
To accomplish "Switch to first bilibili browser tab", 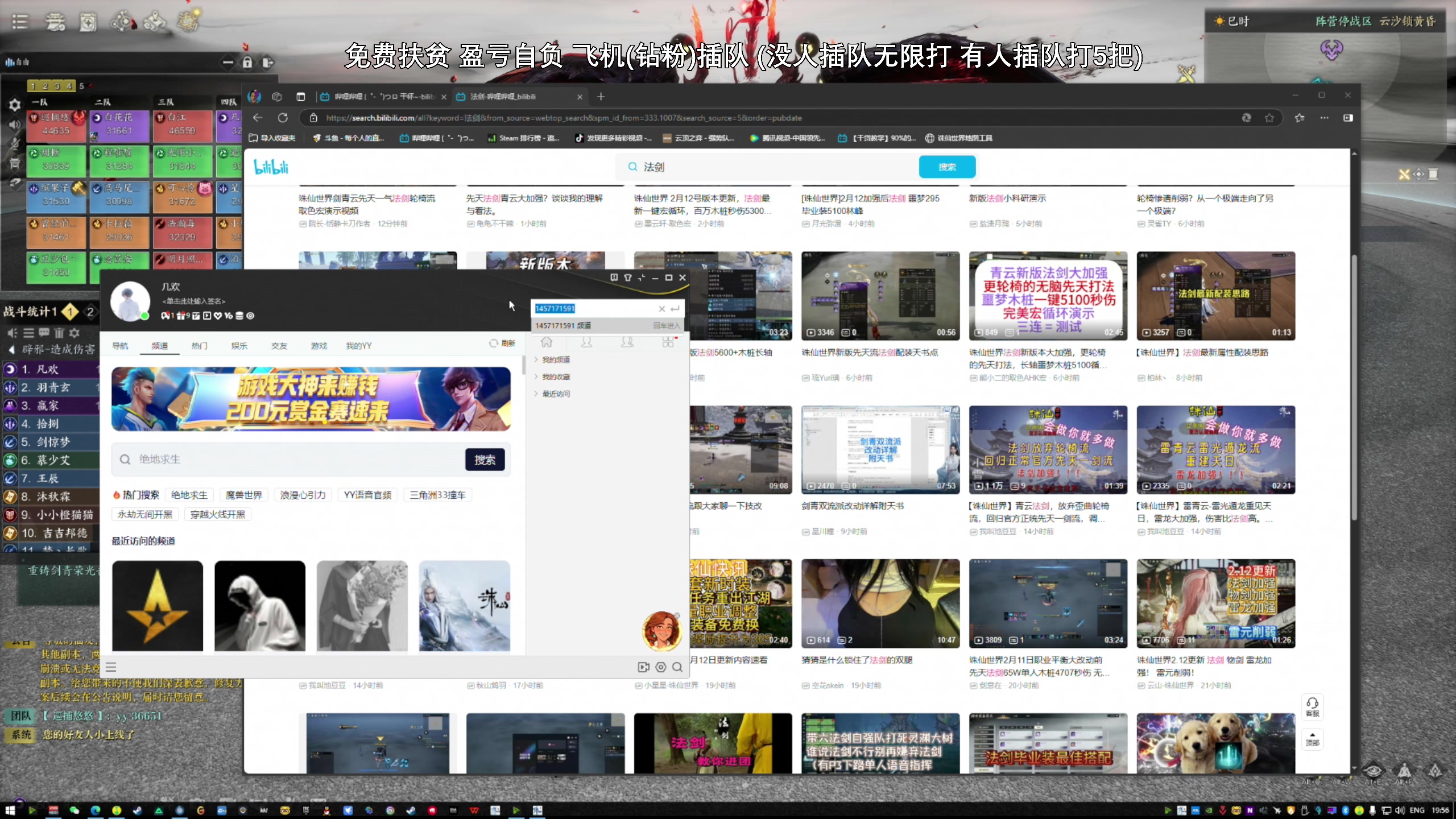I will [x=382, y=97].
